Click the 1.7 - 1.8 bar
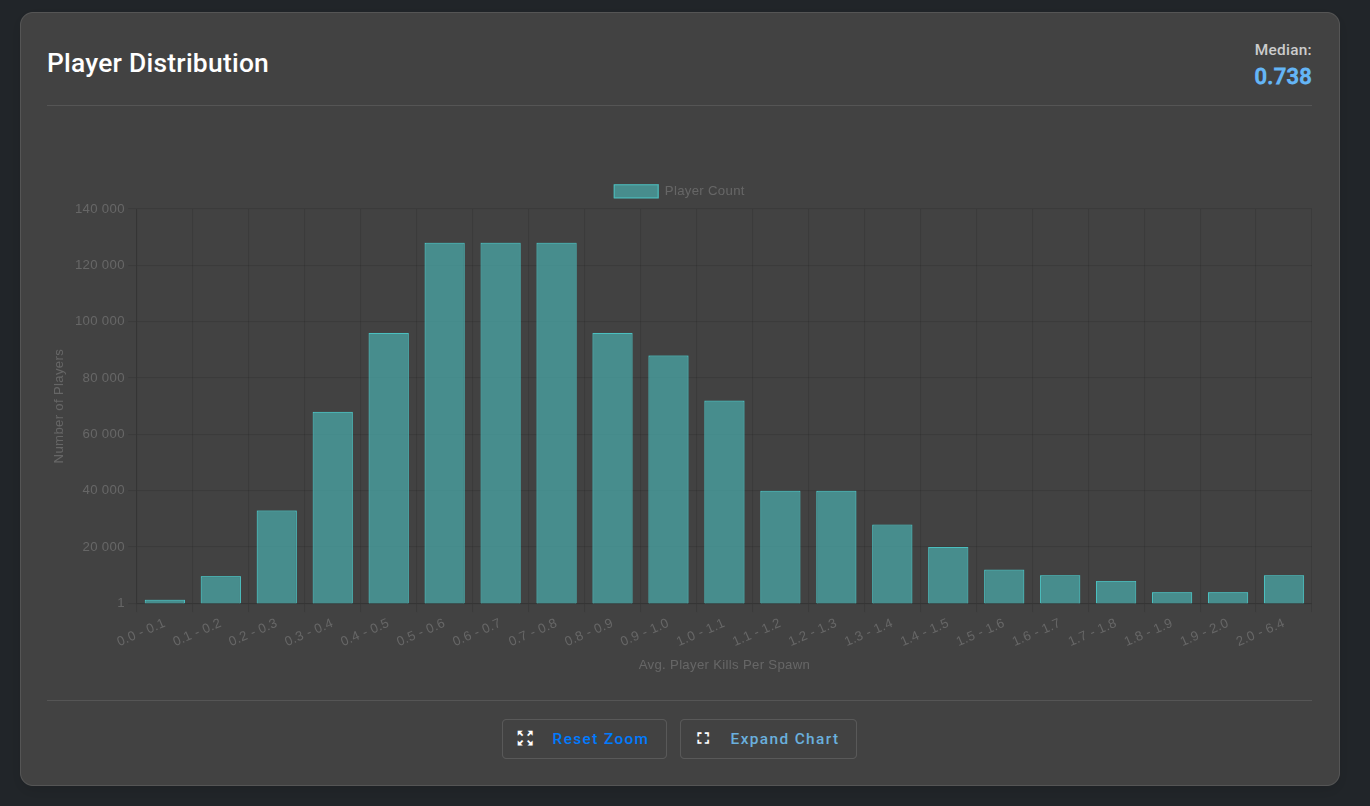 point(1116,592)
